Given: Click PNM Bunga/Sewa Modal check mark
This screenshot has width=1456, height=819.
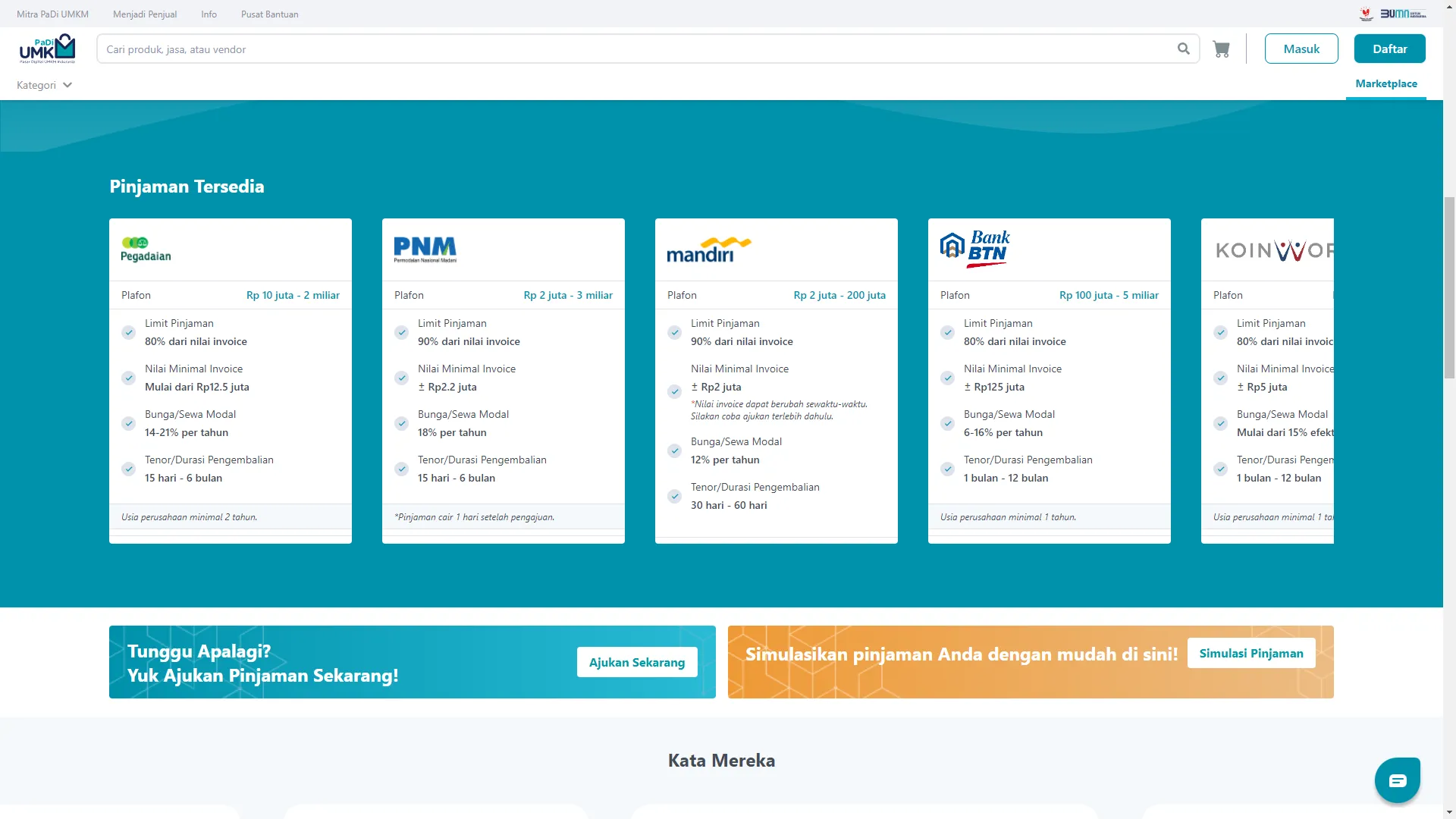Looking at the screenshot, I should pyautogui.click(x=402, y=423).
